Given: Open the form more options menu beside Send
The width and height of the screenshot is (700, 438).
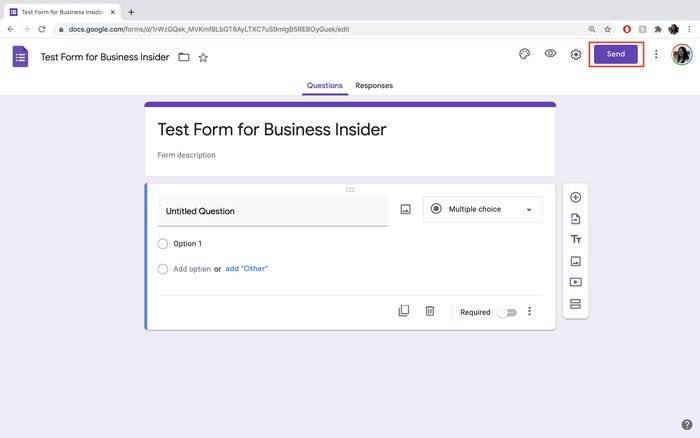Looking at the screenshot, I should pyautogui.click(x=656, y=54).
